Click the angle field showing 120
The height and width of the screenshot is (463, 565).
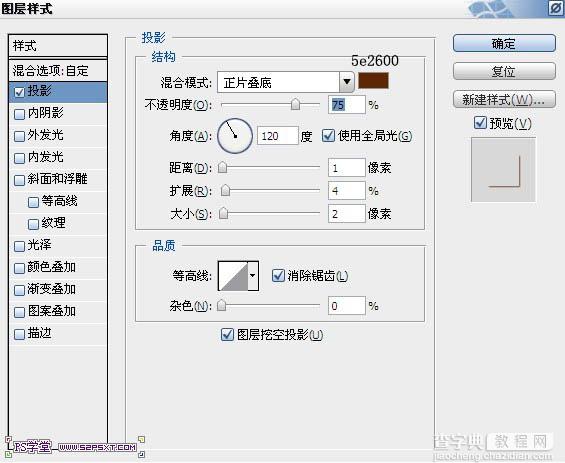(x=277, y=136)
